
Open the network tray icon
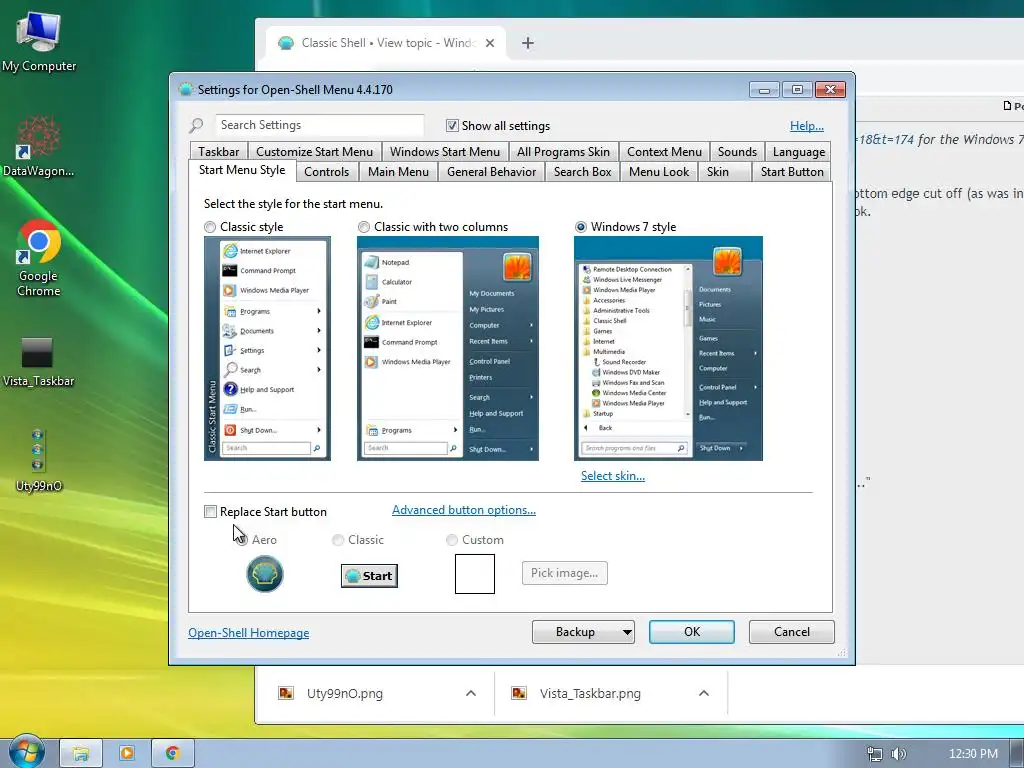[x=874, y=754]
